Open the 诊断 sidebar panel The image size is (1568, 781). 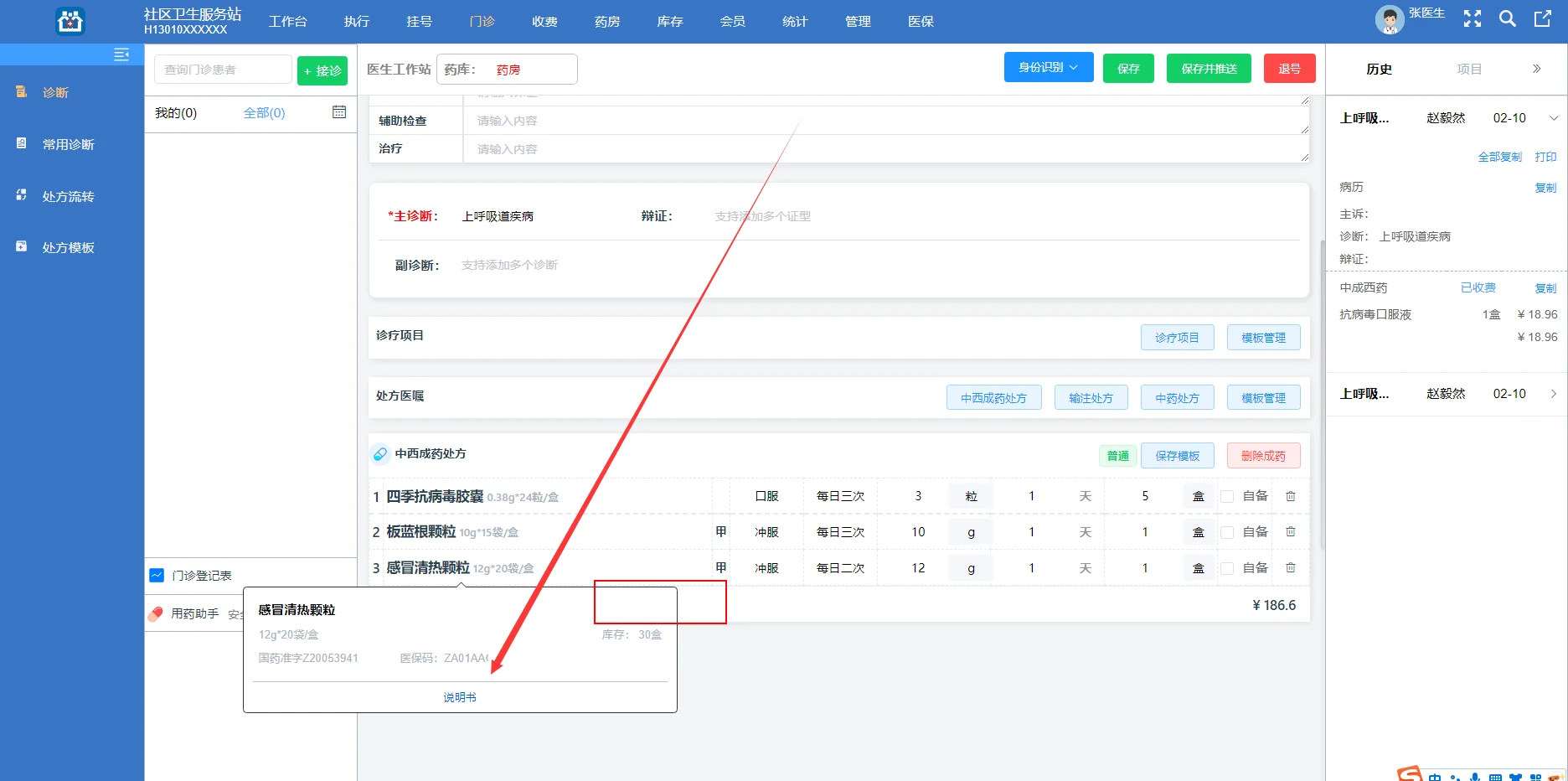click(54, 92)
